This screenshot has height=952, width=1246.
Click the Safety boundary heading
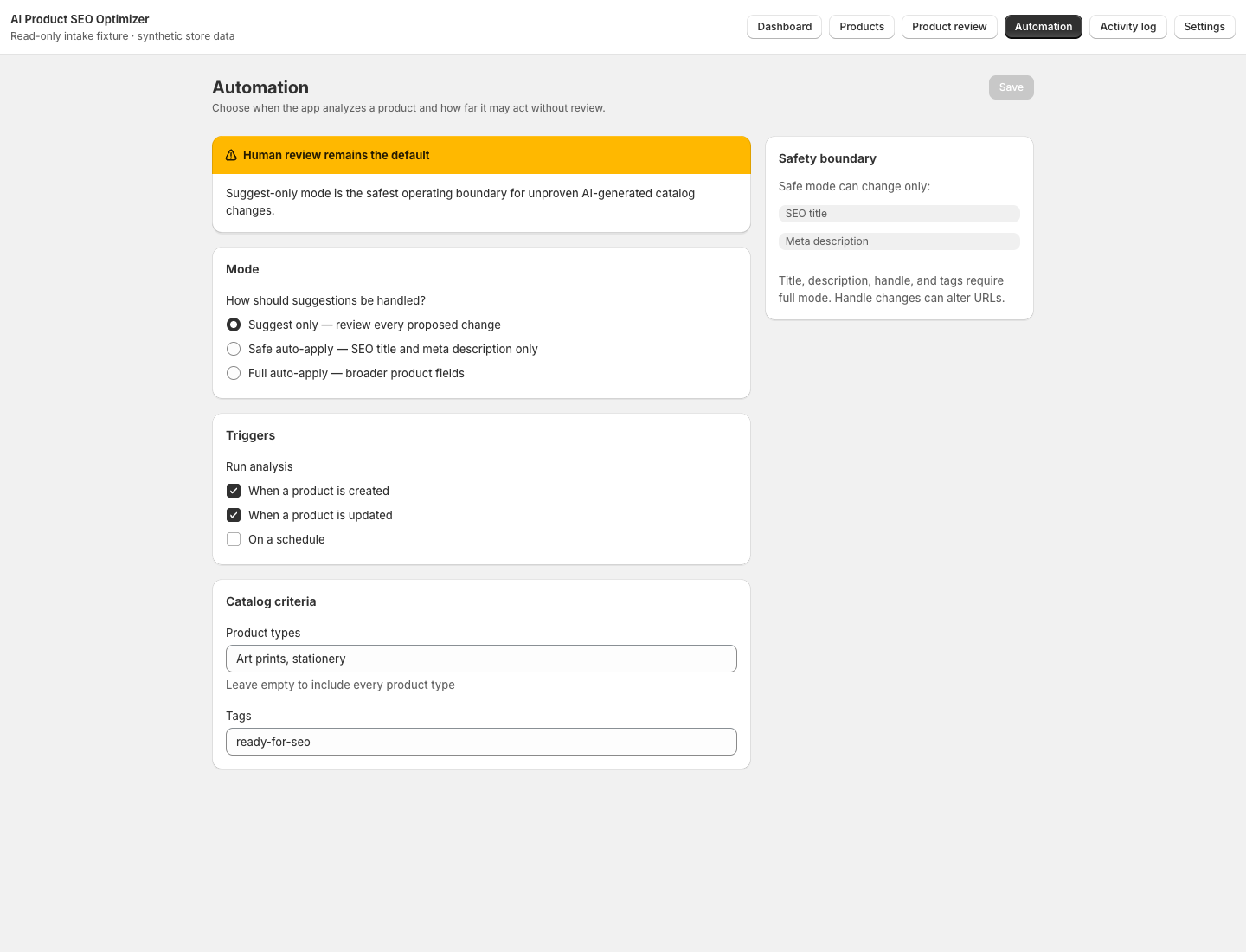[x=827, y=158]
